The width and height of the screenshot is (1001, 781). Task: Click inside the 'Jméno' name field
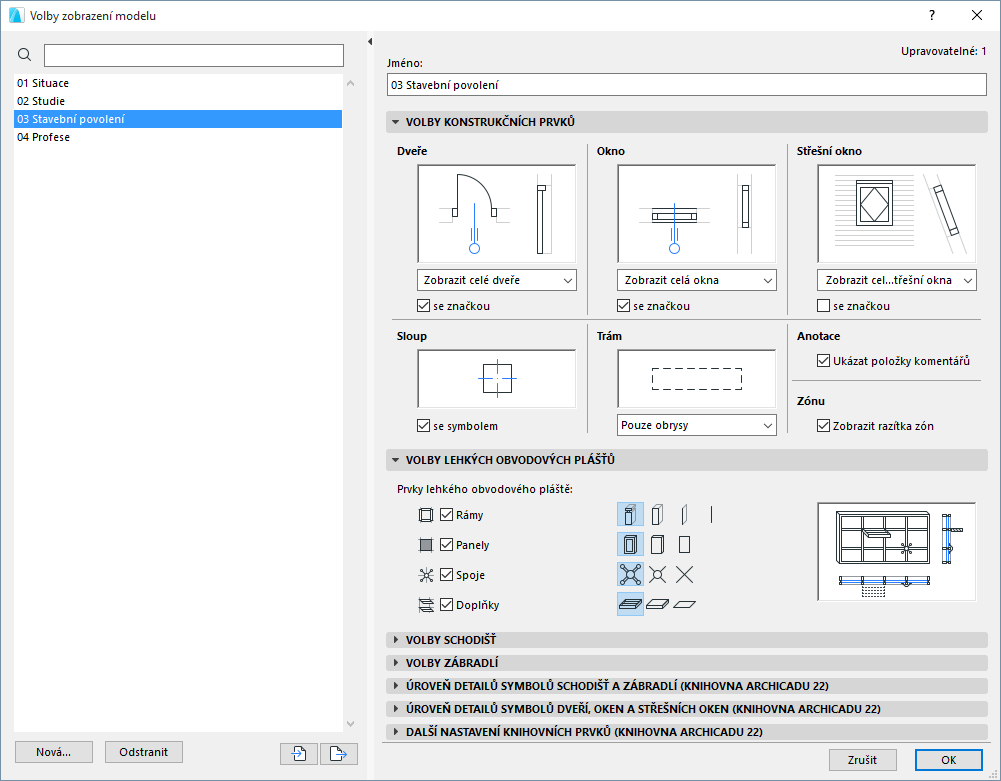point(686,85)
